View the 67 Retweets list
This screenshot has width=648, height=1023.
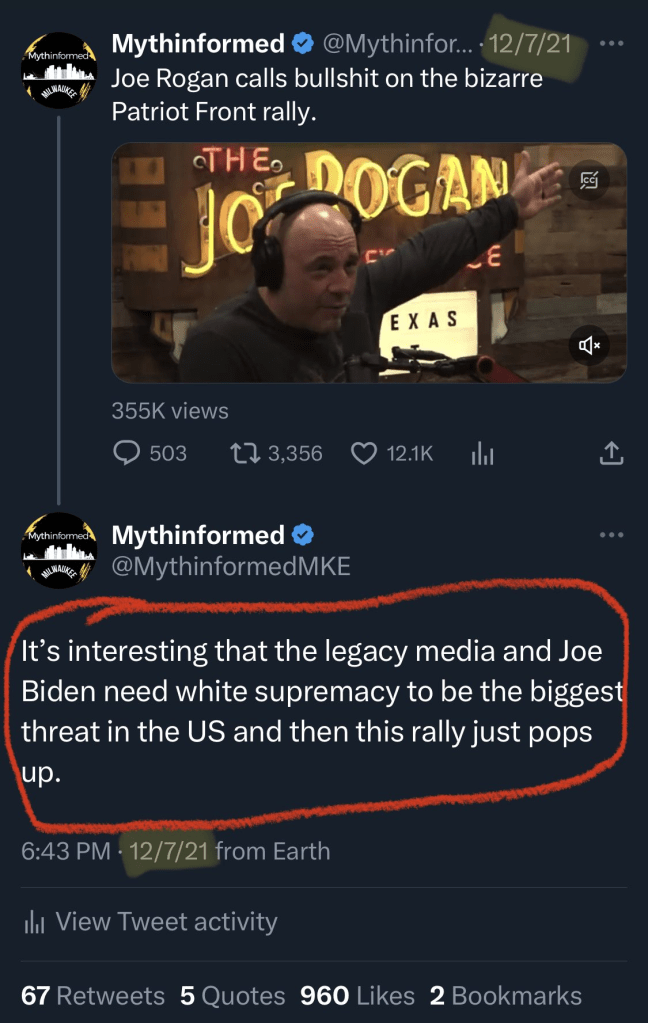coord(93,996)
